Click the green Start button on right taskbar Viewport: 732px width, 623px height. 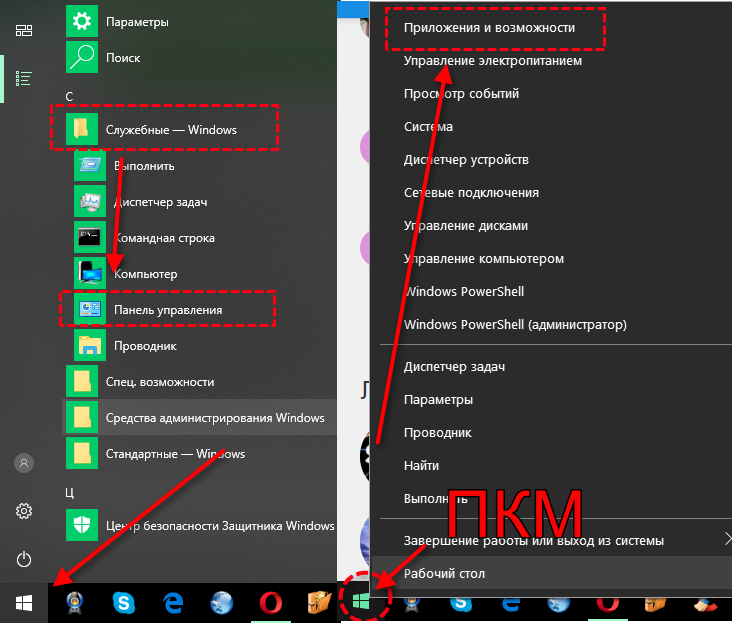coord(361,601)
